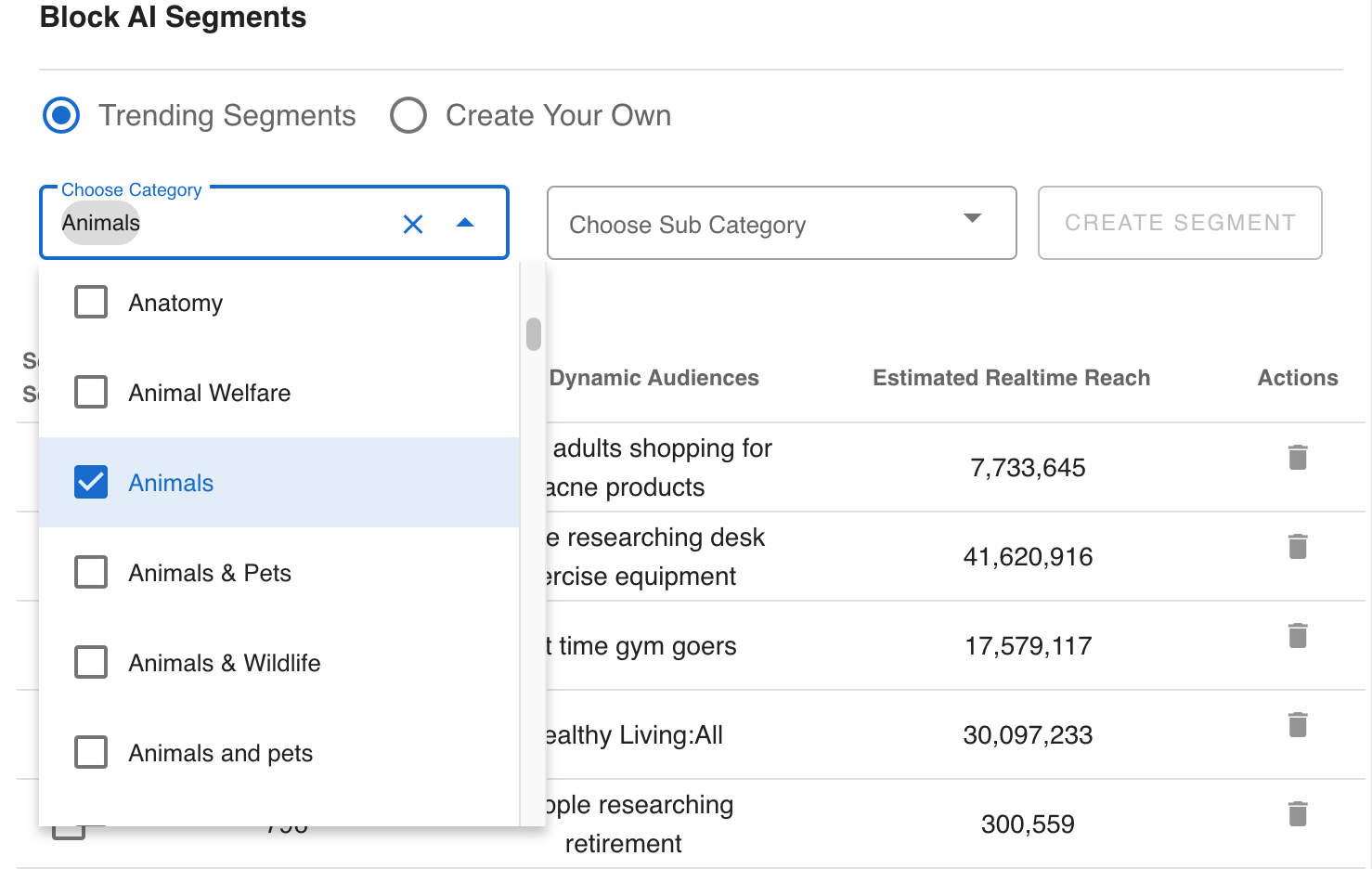Viewport: 1372px width, 869px height.
Task: Select the Trending Segments radio button
Action: coord(61,115)
